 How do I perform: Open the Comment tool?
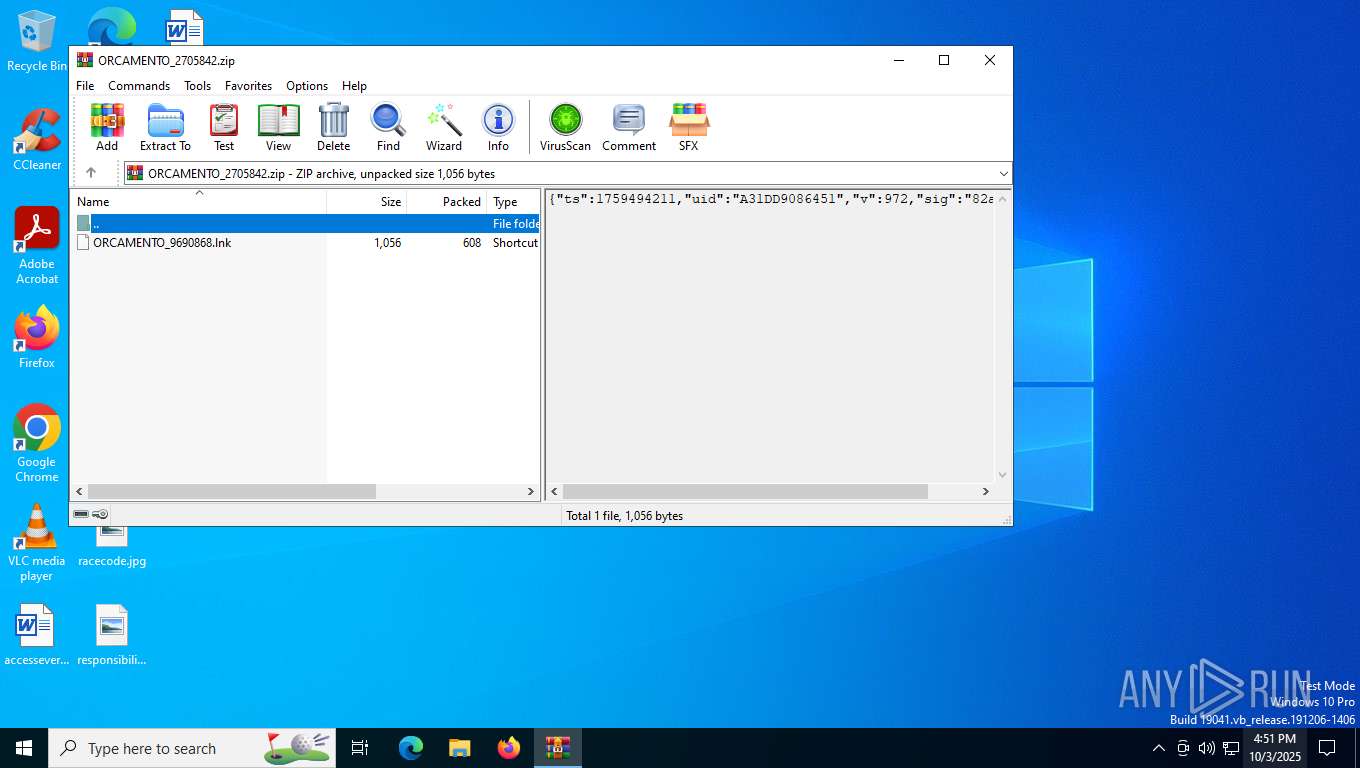pos(629,127)
